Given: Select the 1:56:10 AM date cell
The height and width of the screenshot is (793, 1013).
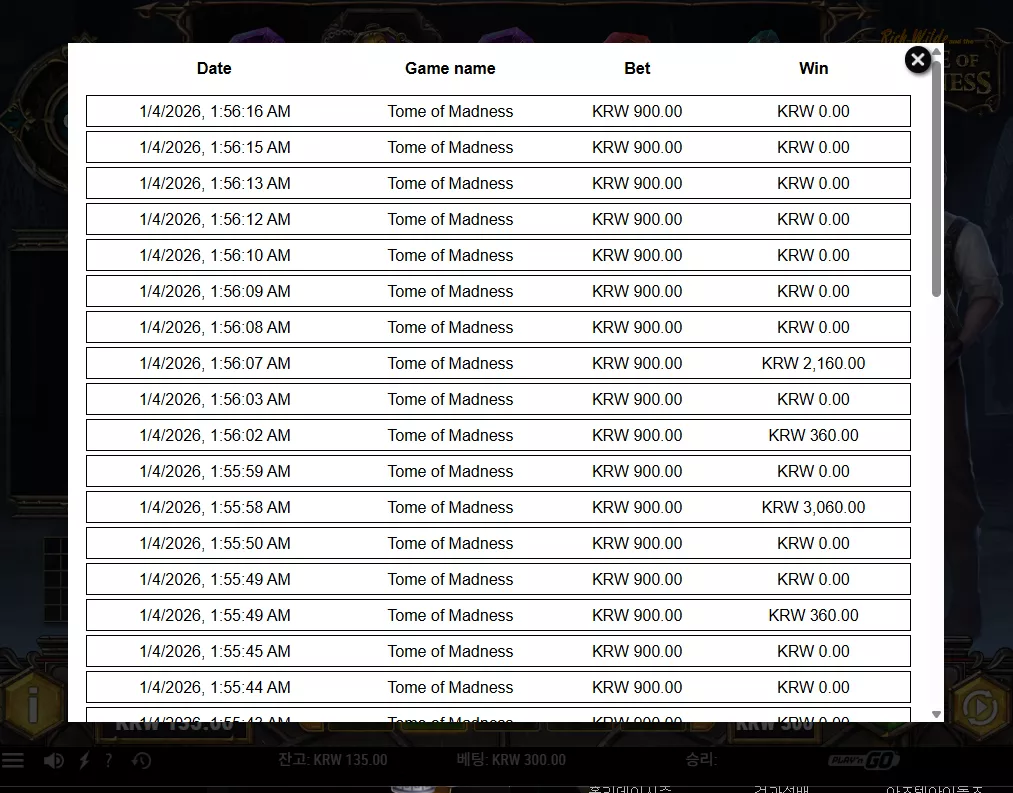Looking at the screenshot, I should point(214,255).
